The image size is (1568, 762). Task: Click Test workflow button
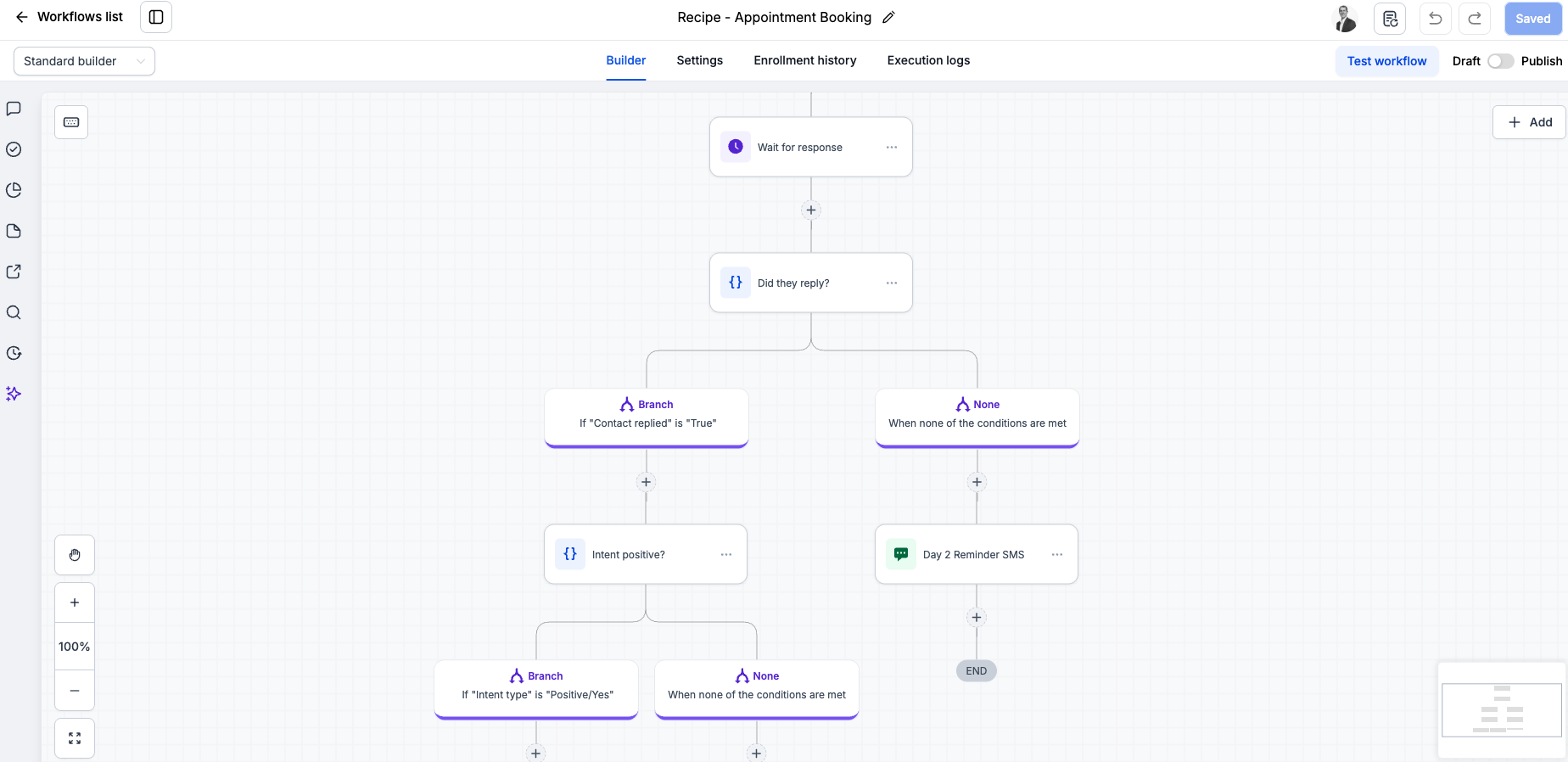1387,61
